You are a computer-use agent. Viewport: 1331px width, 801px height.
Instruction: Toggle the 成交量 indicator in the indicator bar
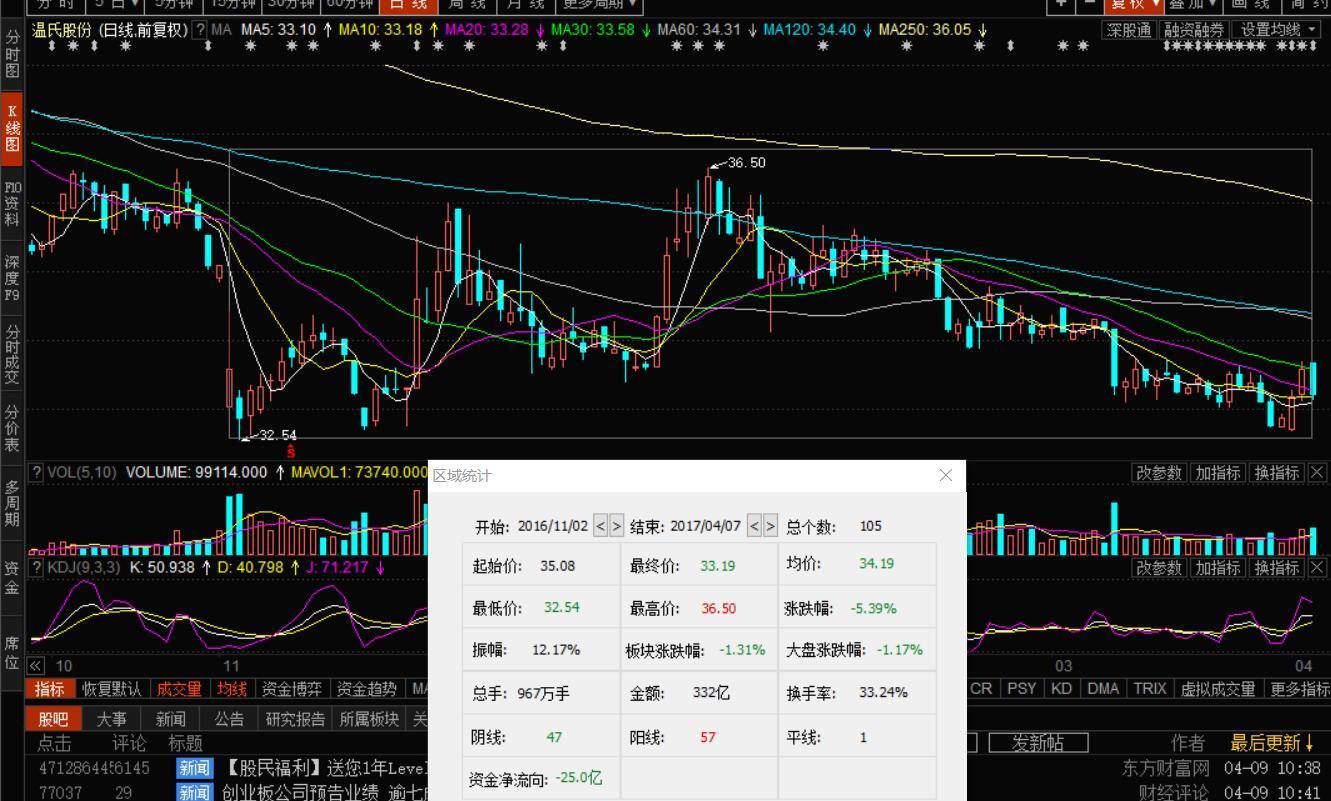click(x=180, y=689)
